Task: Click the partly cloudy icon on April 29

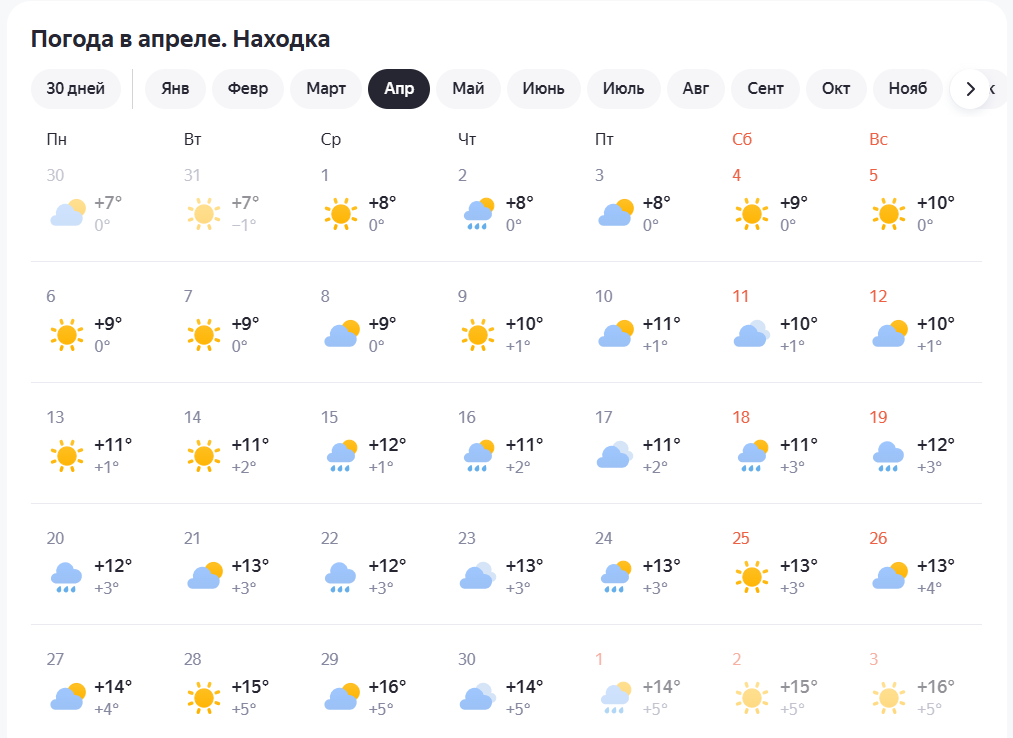Action: (x=341, y=696)
